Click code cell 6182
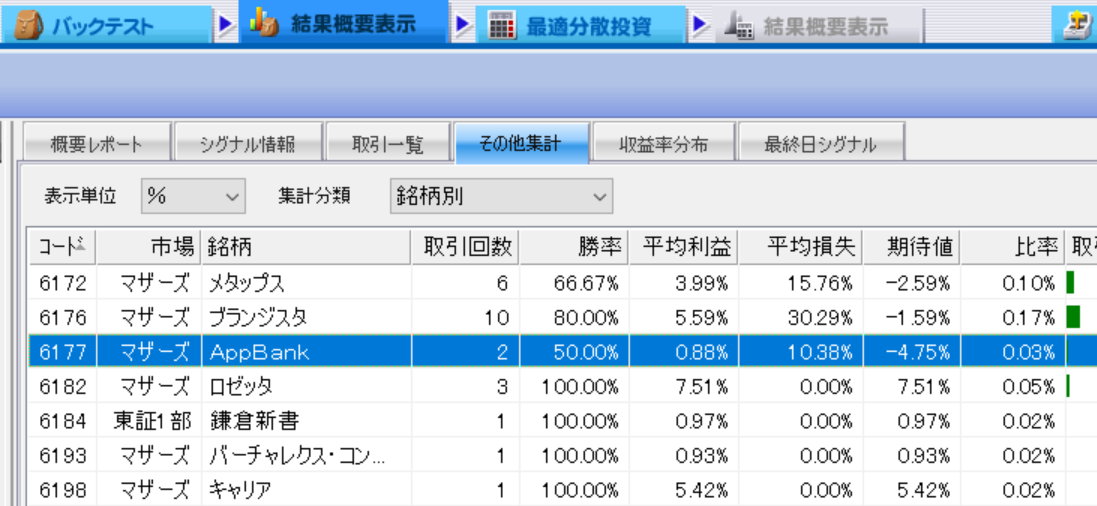Screen dimensions: 1097x506 click(x=63, y=386)
